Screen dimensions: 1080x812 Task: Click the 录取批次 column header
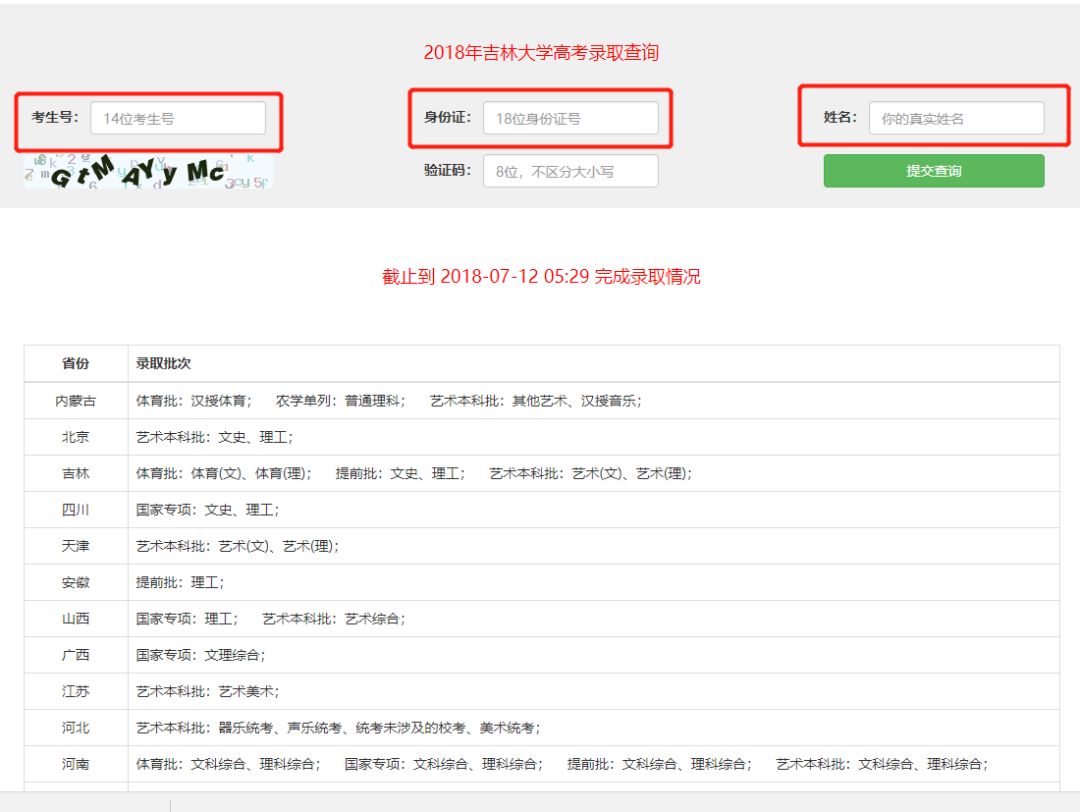pos(163,364)
